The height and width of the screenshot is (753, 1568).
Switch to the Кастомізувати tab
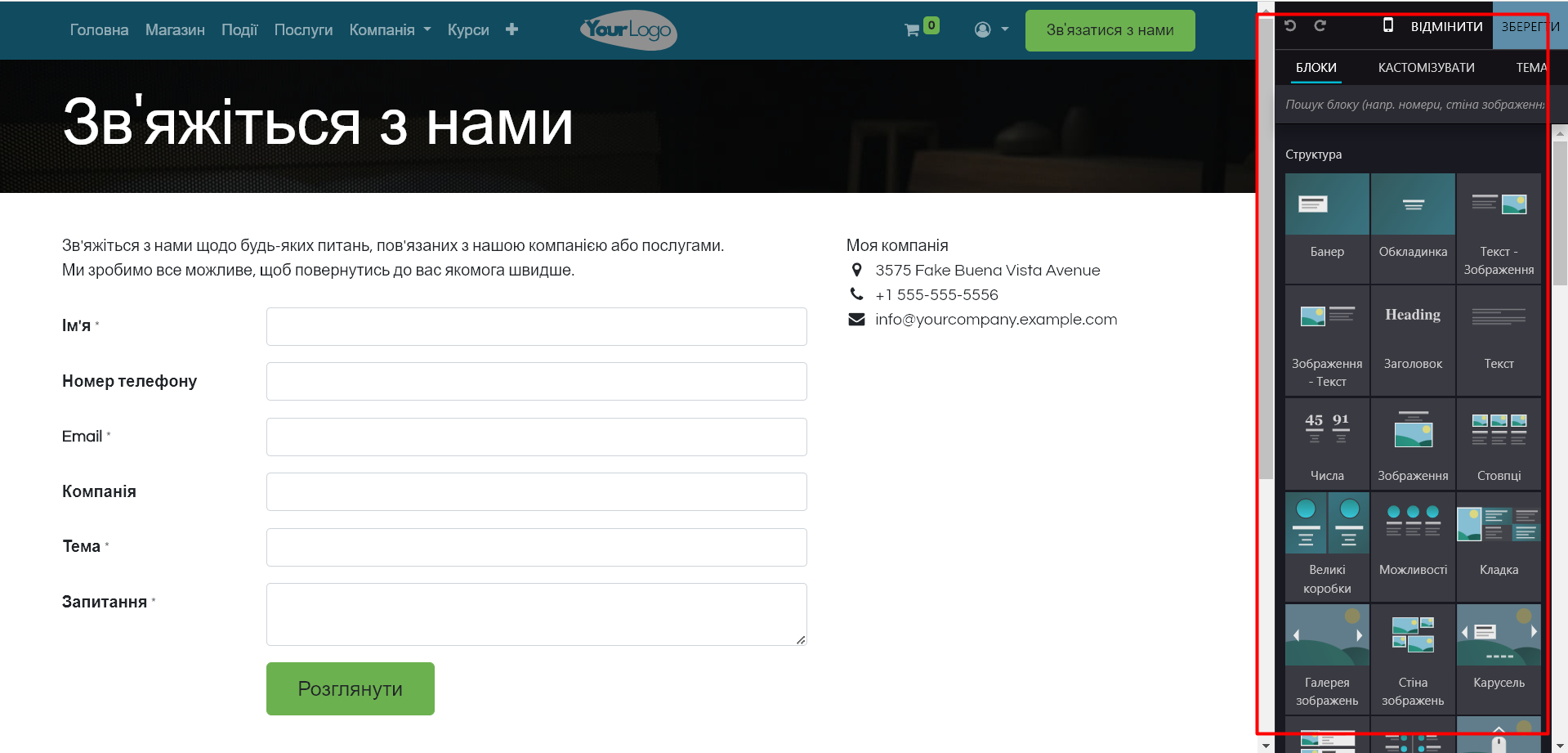coord(1426,68)
